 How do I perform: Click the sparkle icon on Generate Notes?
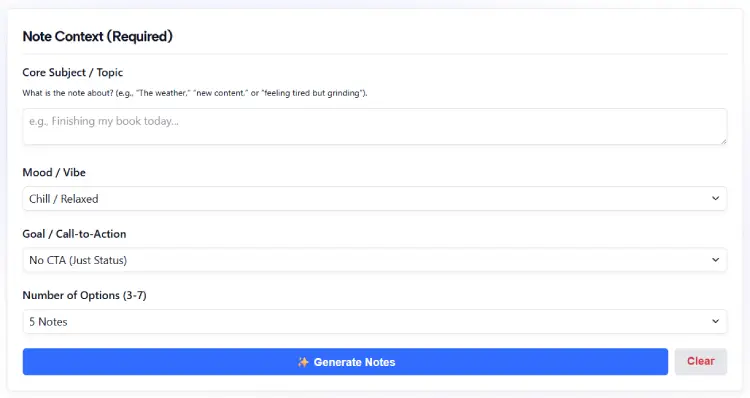pos(303,362)
